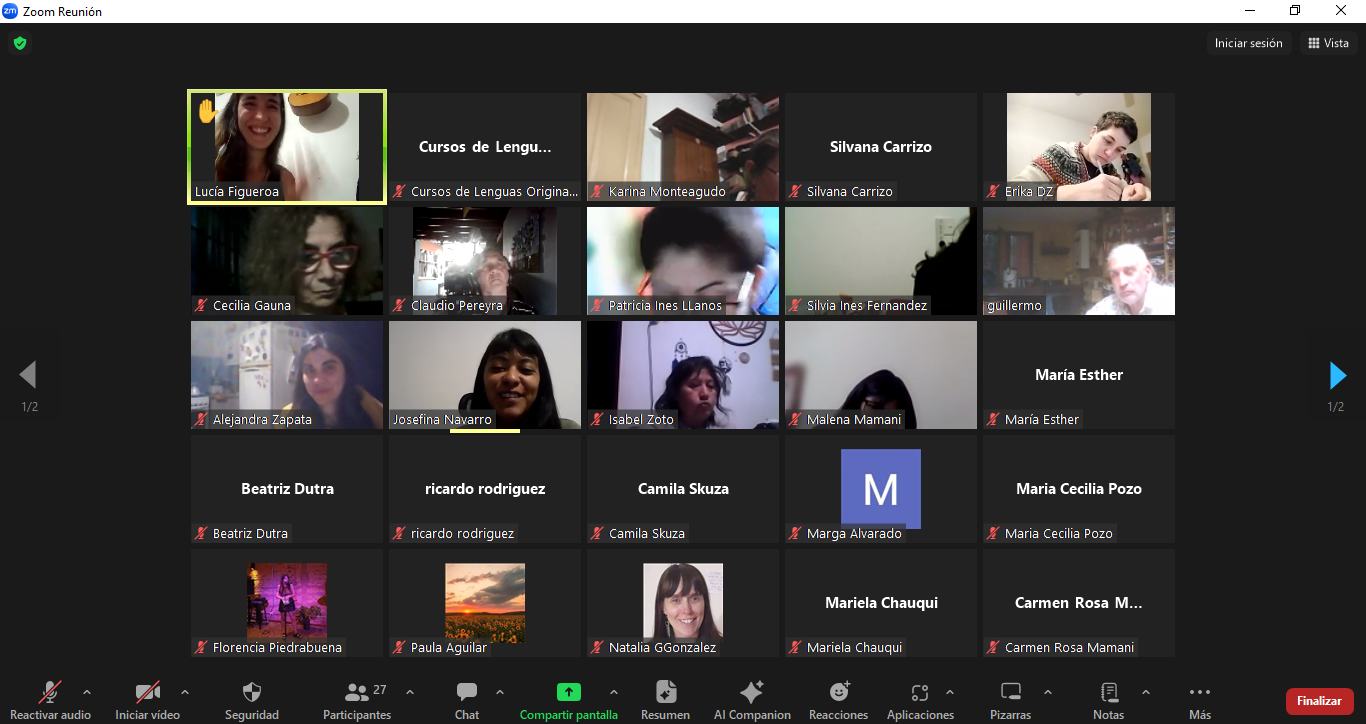Expand video options arrow next to camera
The width and height of the screenshot is (1366, 724).
pyautogui.click(x=185, y=692)
